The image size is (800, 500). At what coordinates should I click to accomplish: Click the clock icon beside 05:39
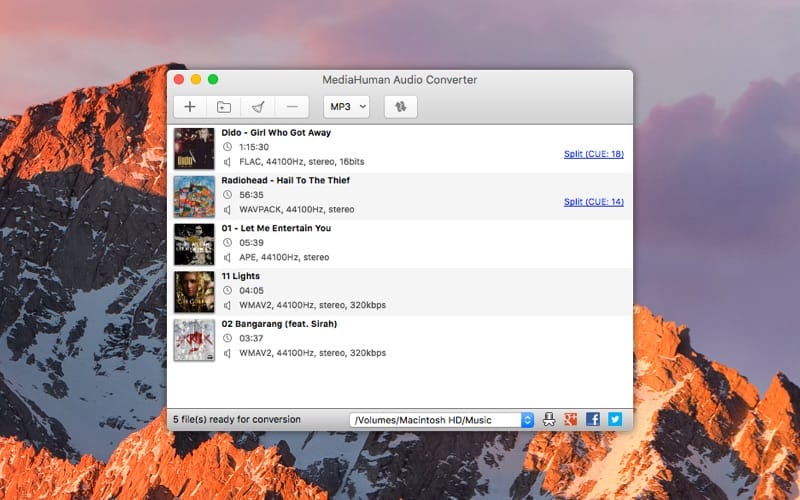pos(227,243)
